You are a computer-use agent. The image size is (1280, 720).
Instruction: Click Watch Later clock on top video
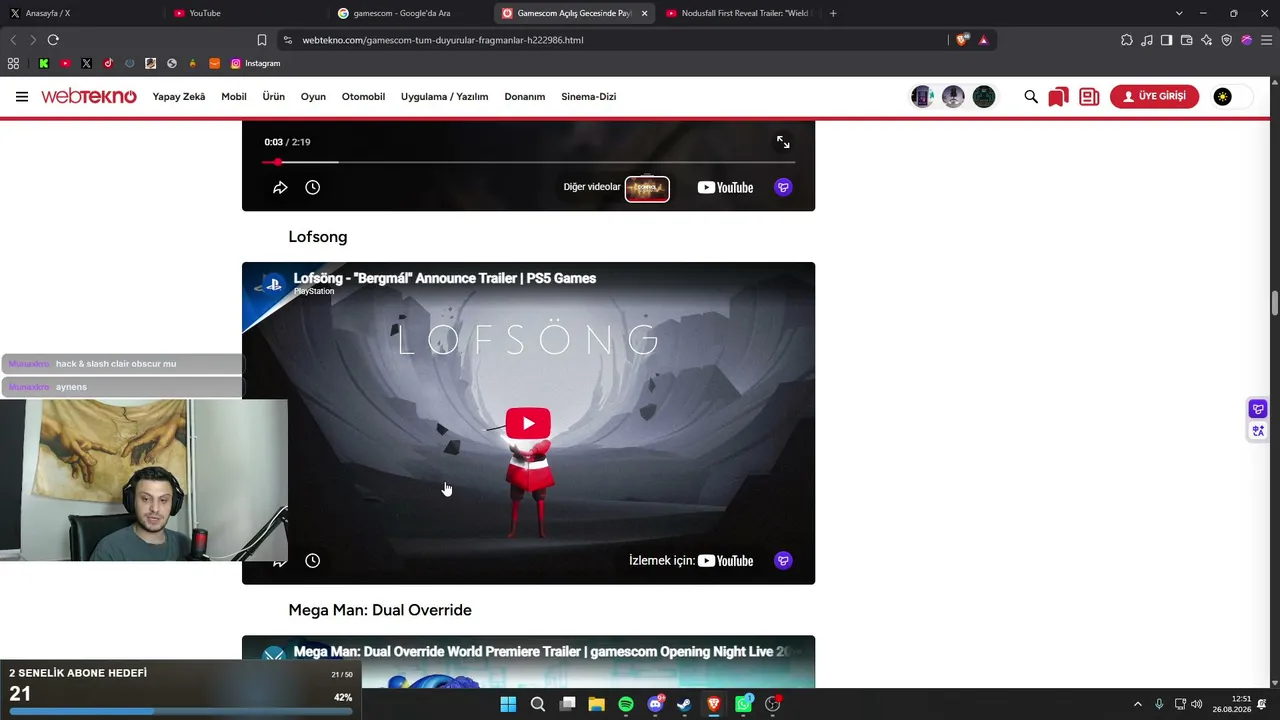312,187
